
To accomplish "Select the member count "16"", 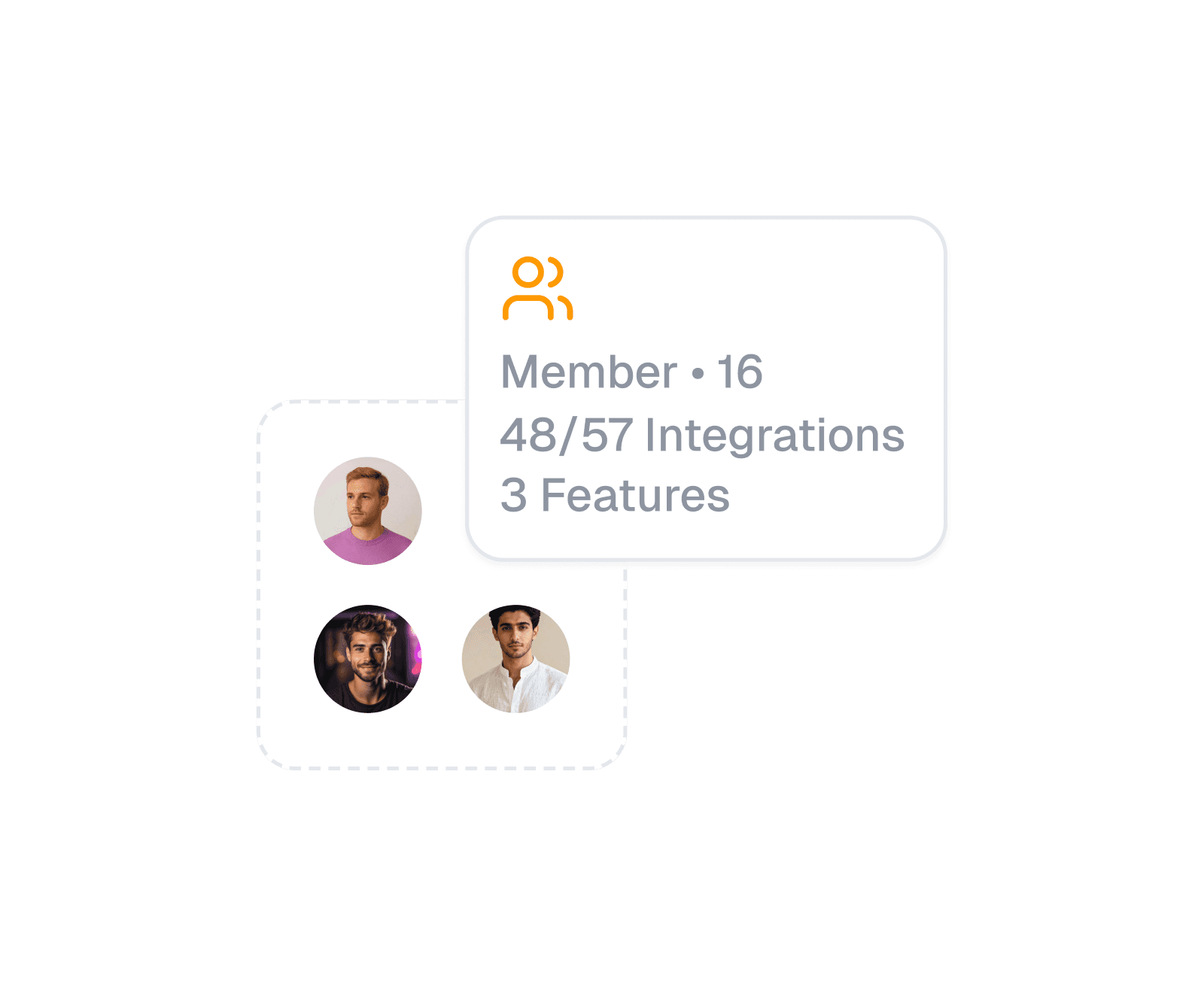I will (739, 372).
